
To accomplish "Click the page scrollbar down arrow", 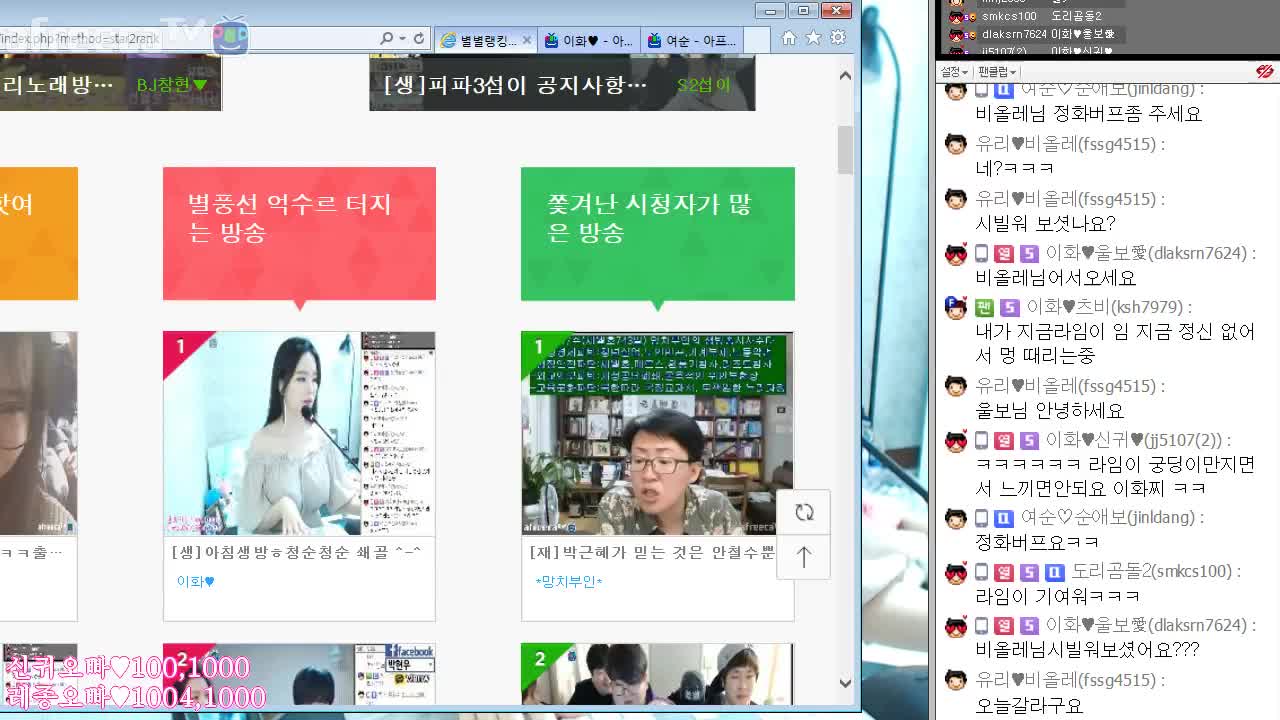I will coord(845,683).
